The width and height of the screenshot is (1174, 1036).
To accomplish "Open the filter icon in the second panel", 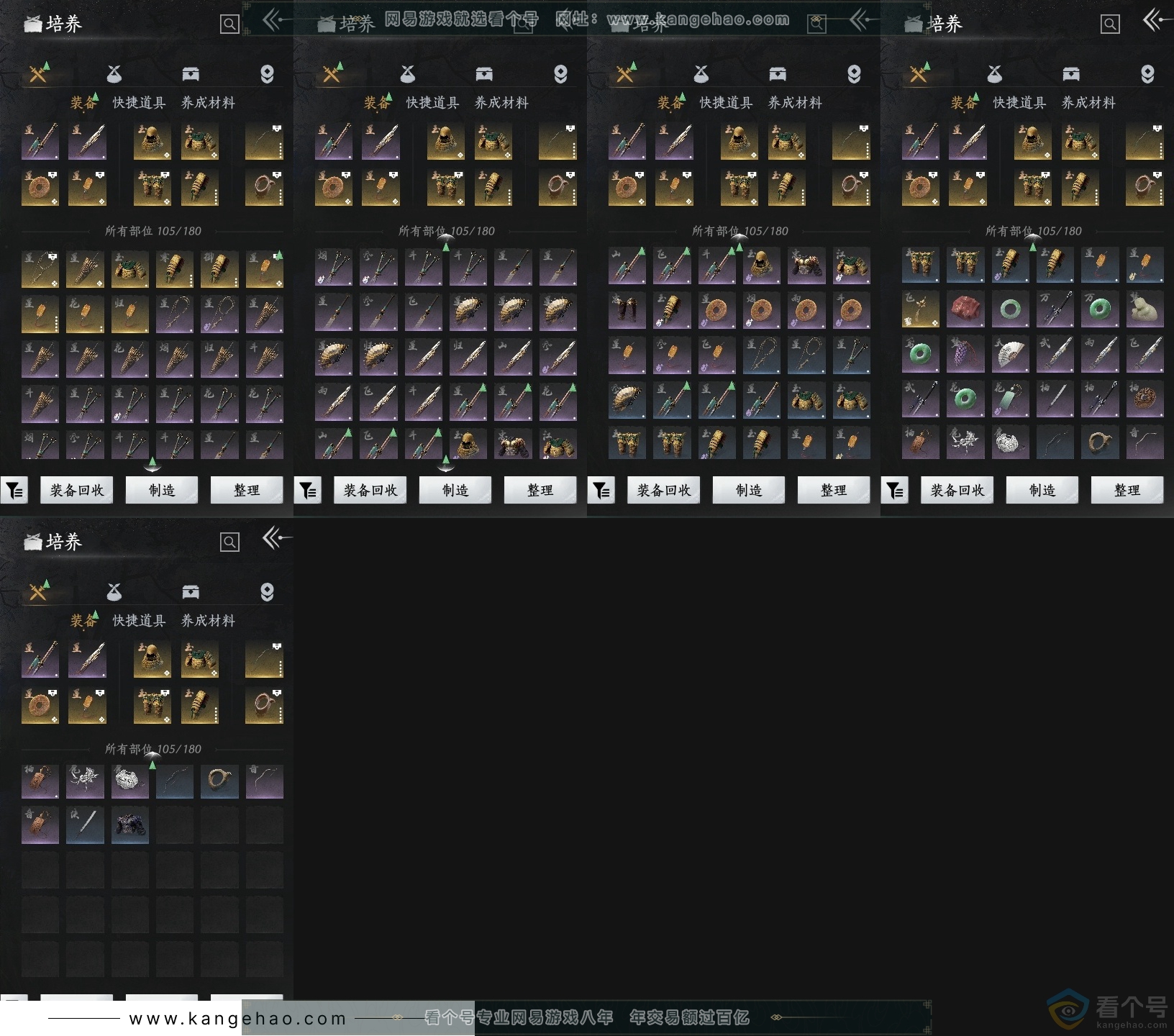I will click(x=307, y=490).
